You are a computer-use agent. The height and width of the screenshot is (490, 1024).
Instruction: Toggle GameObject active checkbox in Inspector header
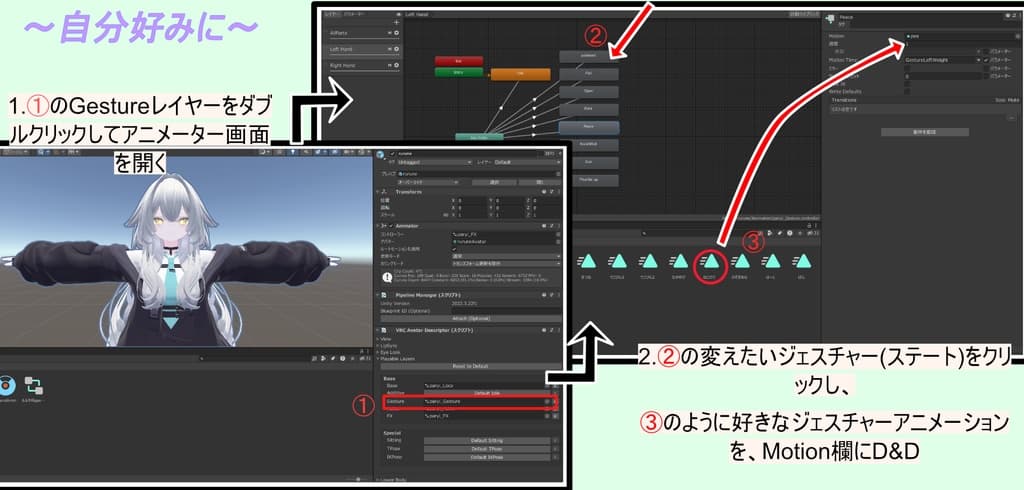point(392,154)
